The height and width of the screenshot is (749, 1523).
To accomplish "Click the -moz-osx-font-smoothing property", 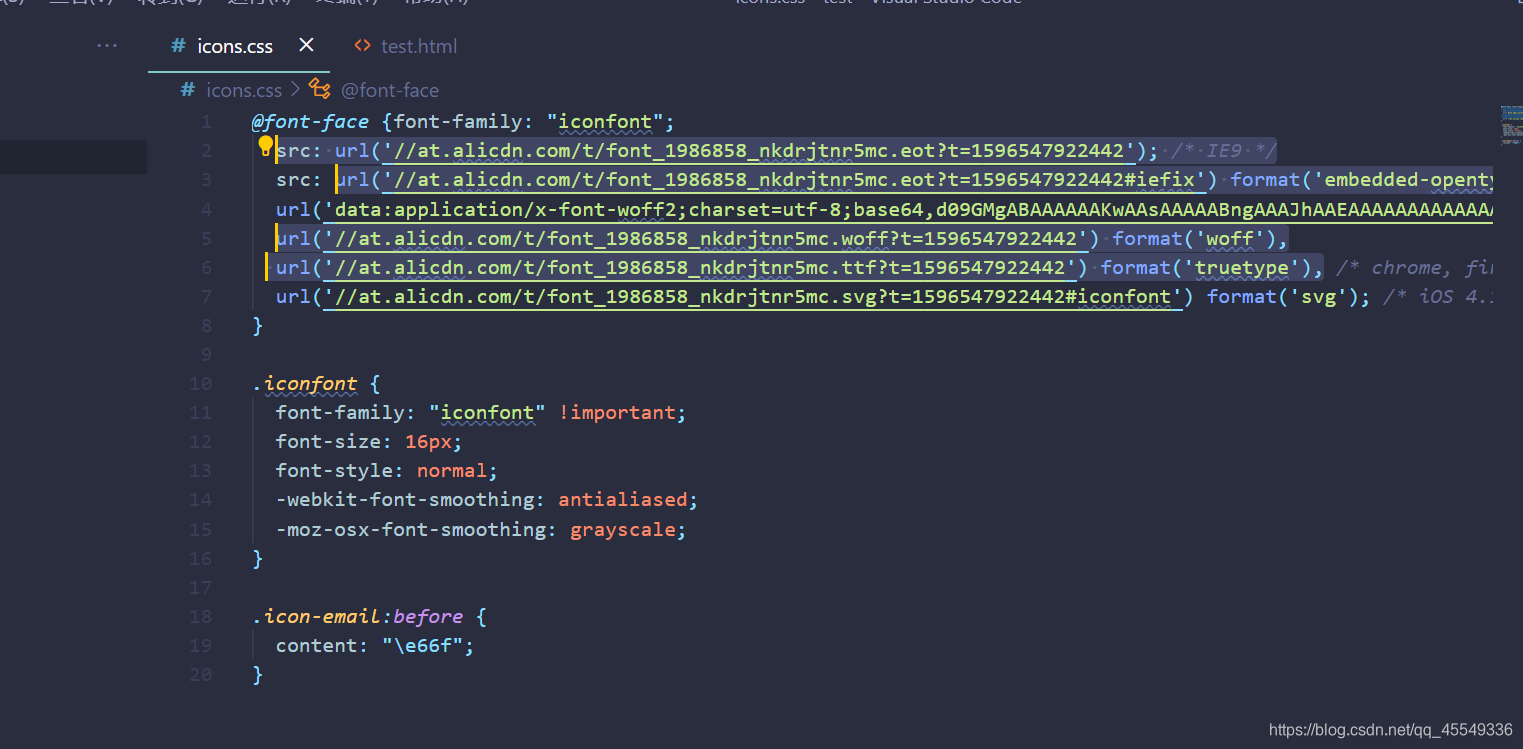I will click(411, 529).
